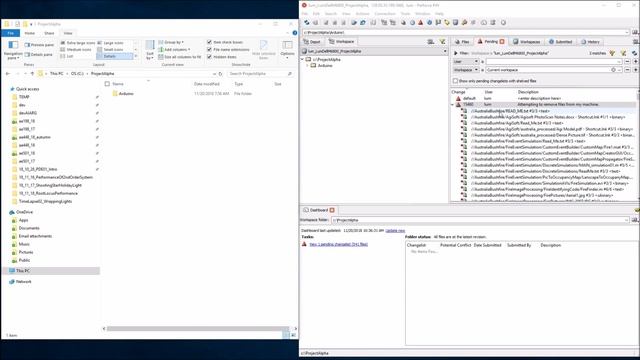Click the Search ProjectAlpha box
The height and width of the screenshot is (360, 640).
(260, 74)
